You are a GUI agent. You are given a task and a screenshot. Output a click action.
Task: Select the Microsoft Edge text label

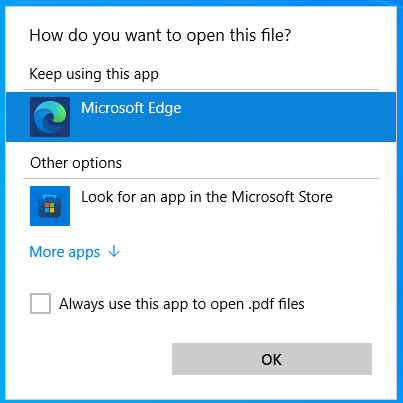coord(131,108)
